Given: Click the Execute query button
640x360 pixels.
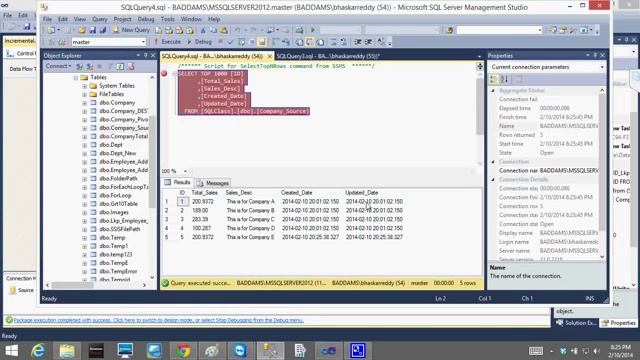Looking at the screenshot, I should click(167, 42).
